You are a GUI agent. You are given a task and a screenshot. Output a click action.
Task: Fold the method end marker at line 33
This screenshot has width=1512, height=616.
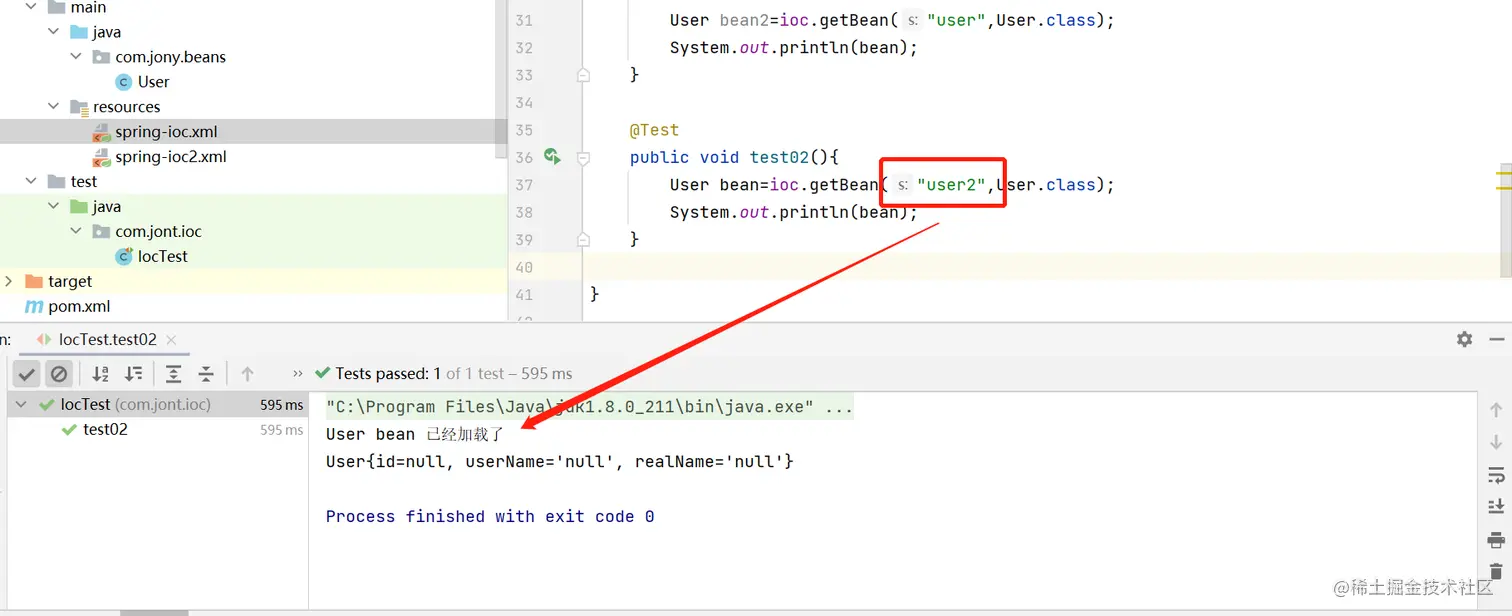[583, 75]
